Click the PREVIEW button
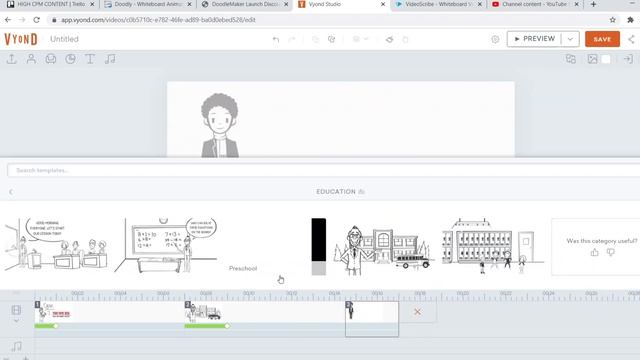The width and height of the screenshot is (640, 360). [534, 39]
